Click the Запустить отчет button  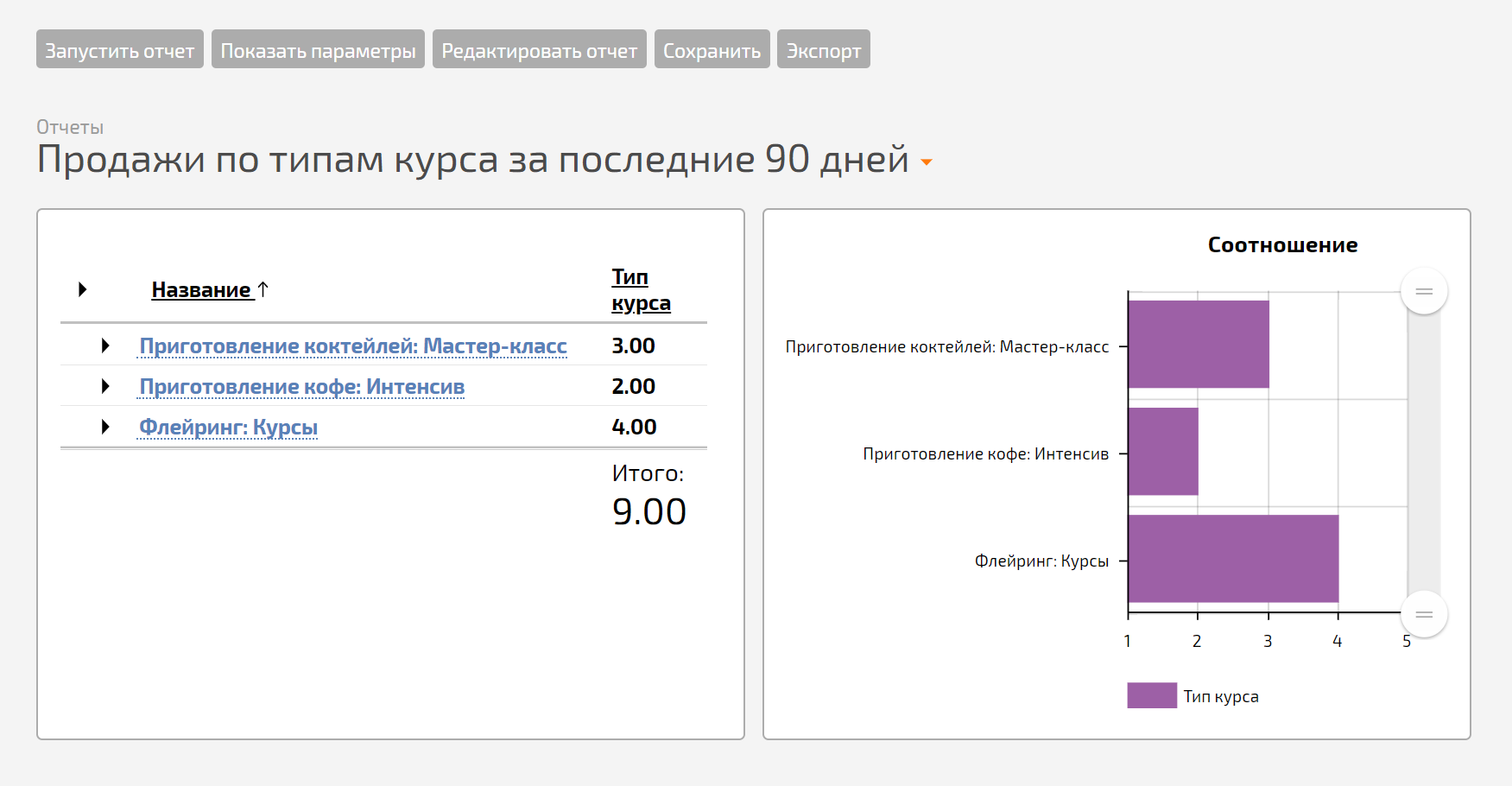[x=120, y=49]
